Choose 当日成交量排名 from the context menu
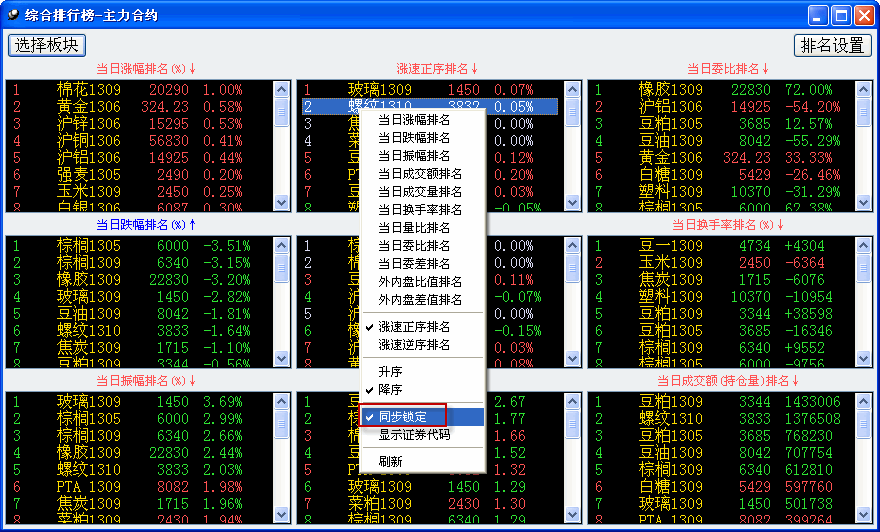Viewport: 880px width, 532px height. click(421, 191)
